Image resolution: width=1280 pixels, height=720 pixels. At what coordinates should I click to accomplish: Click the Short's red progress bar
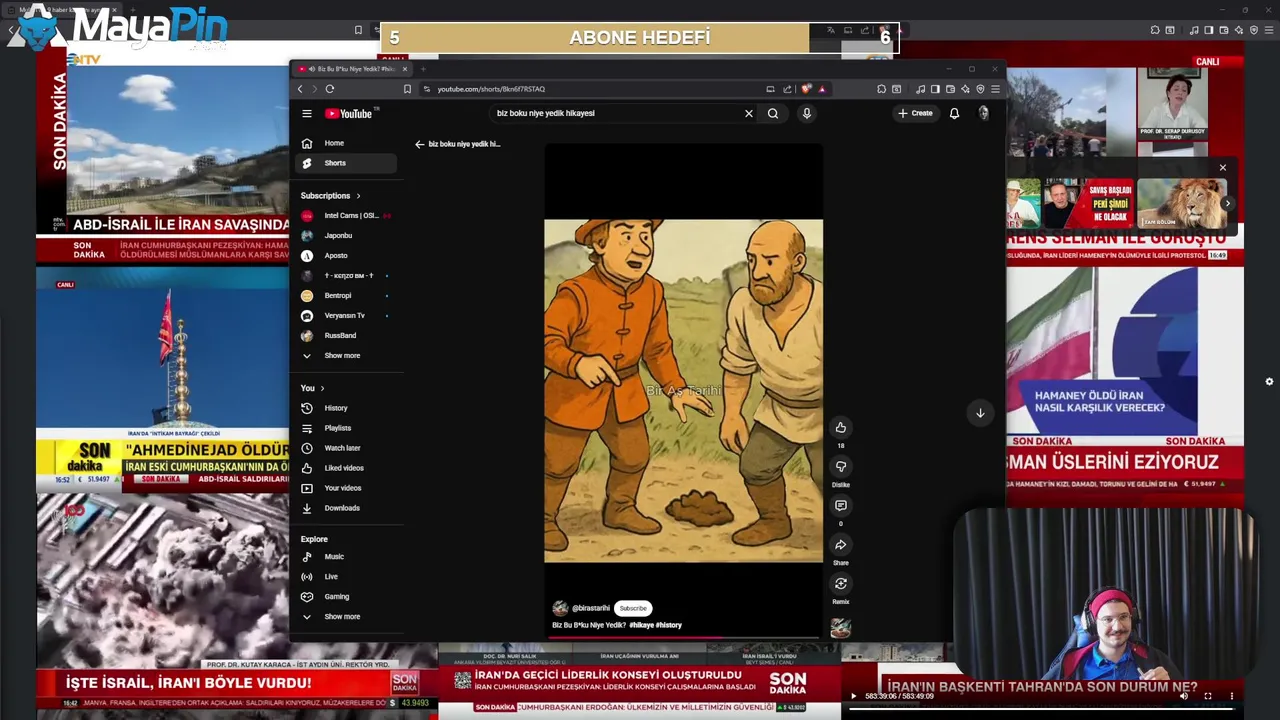click(x=683, y=636)
